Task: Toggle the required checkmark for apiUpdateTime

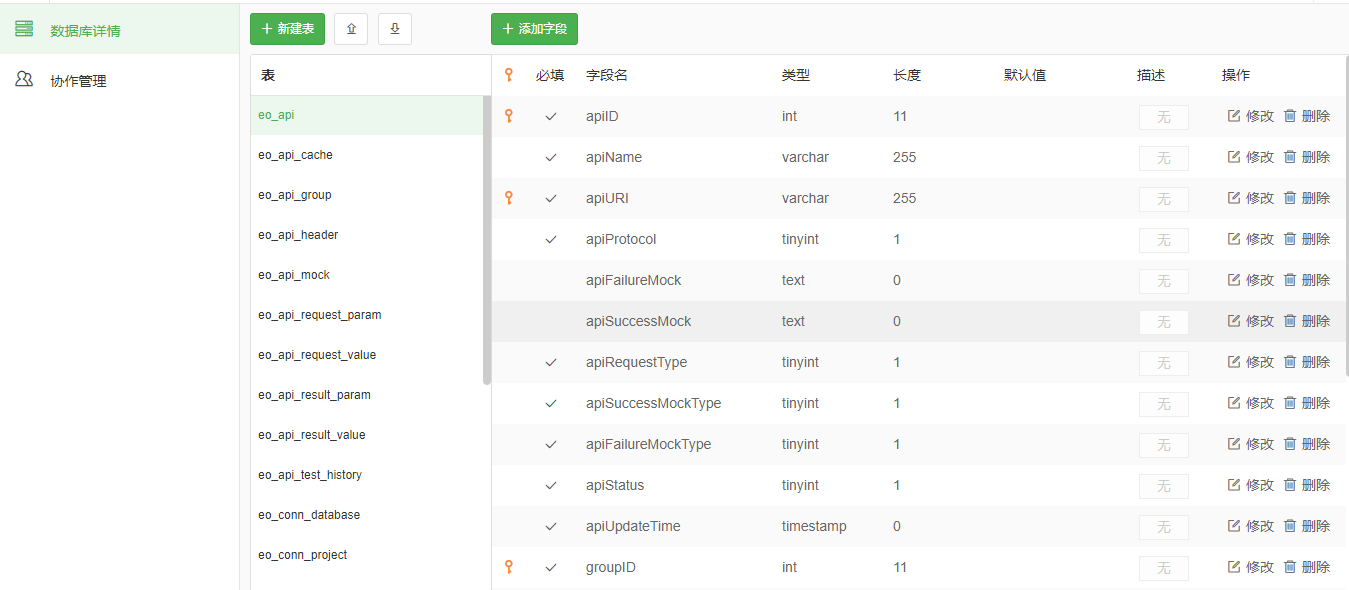Action: [x=551, y=526]
